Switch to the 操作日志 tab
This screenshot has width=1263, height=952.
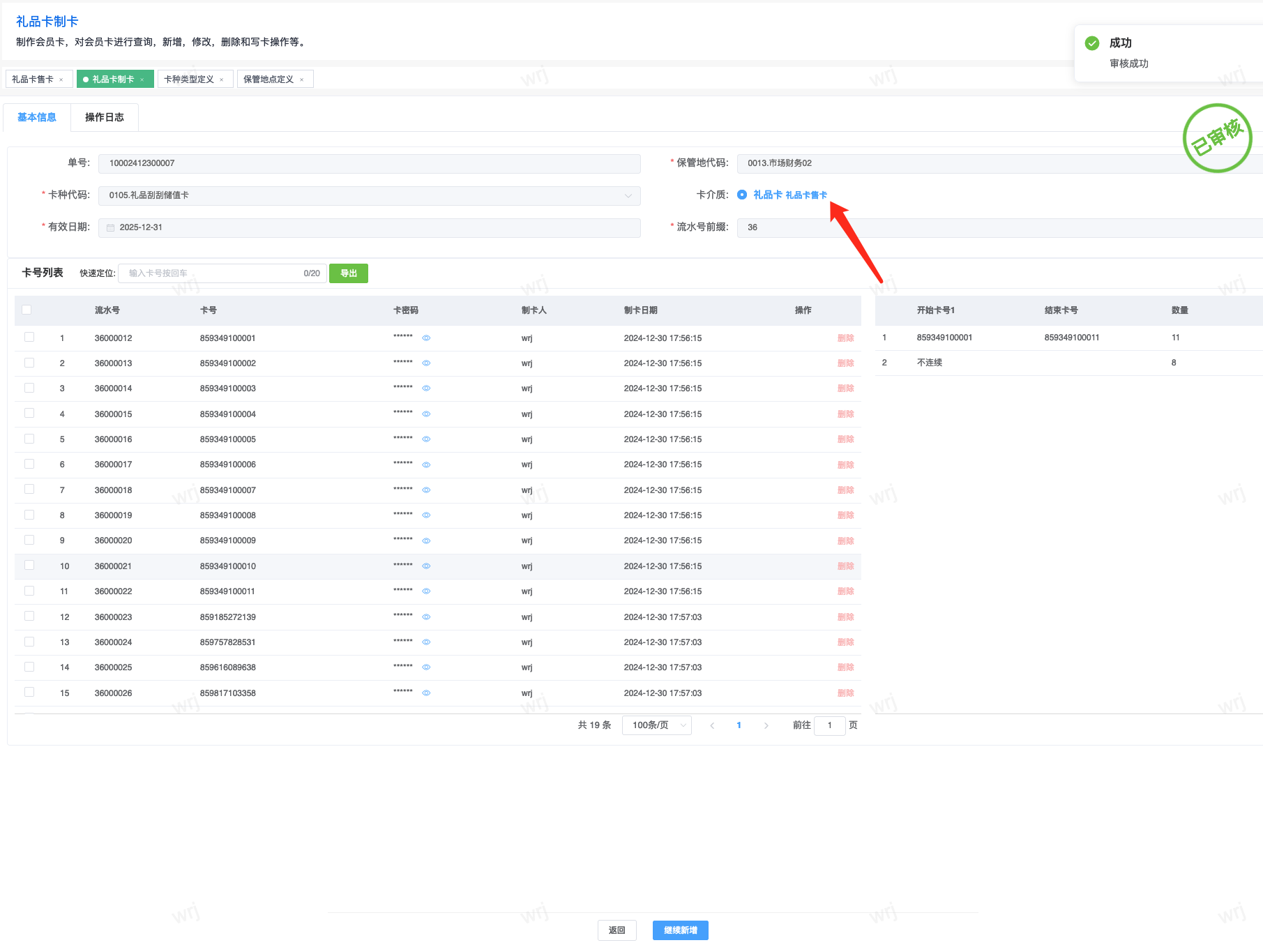[x=105, y=117]
